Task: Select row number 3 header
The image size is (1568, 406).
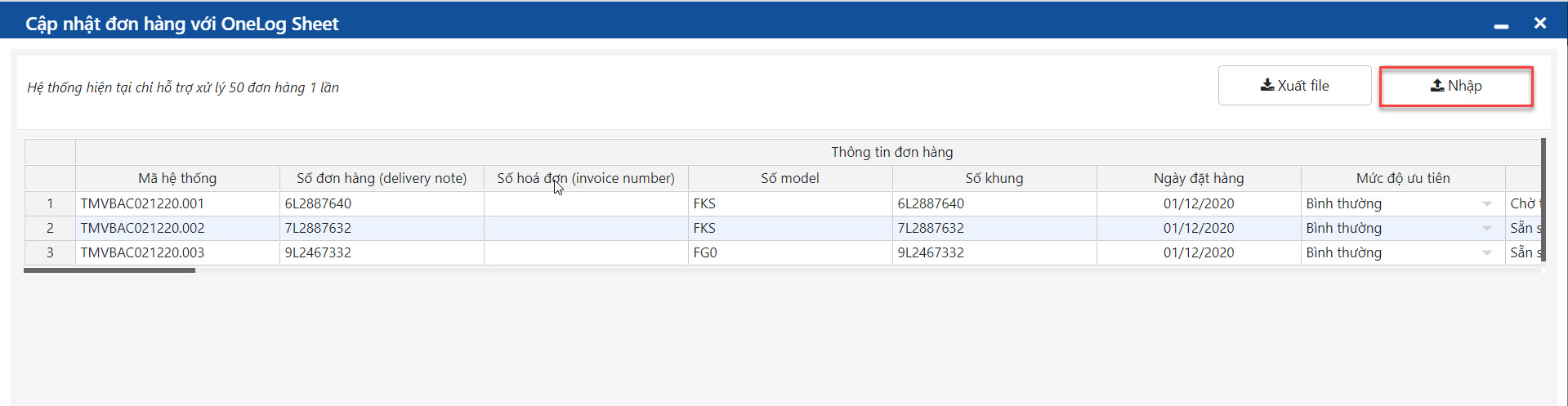Action: pos(50,252)
